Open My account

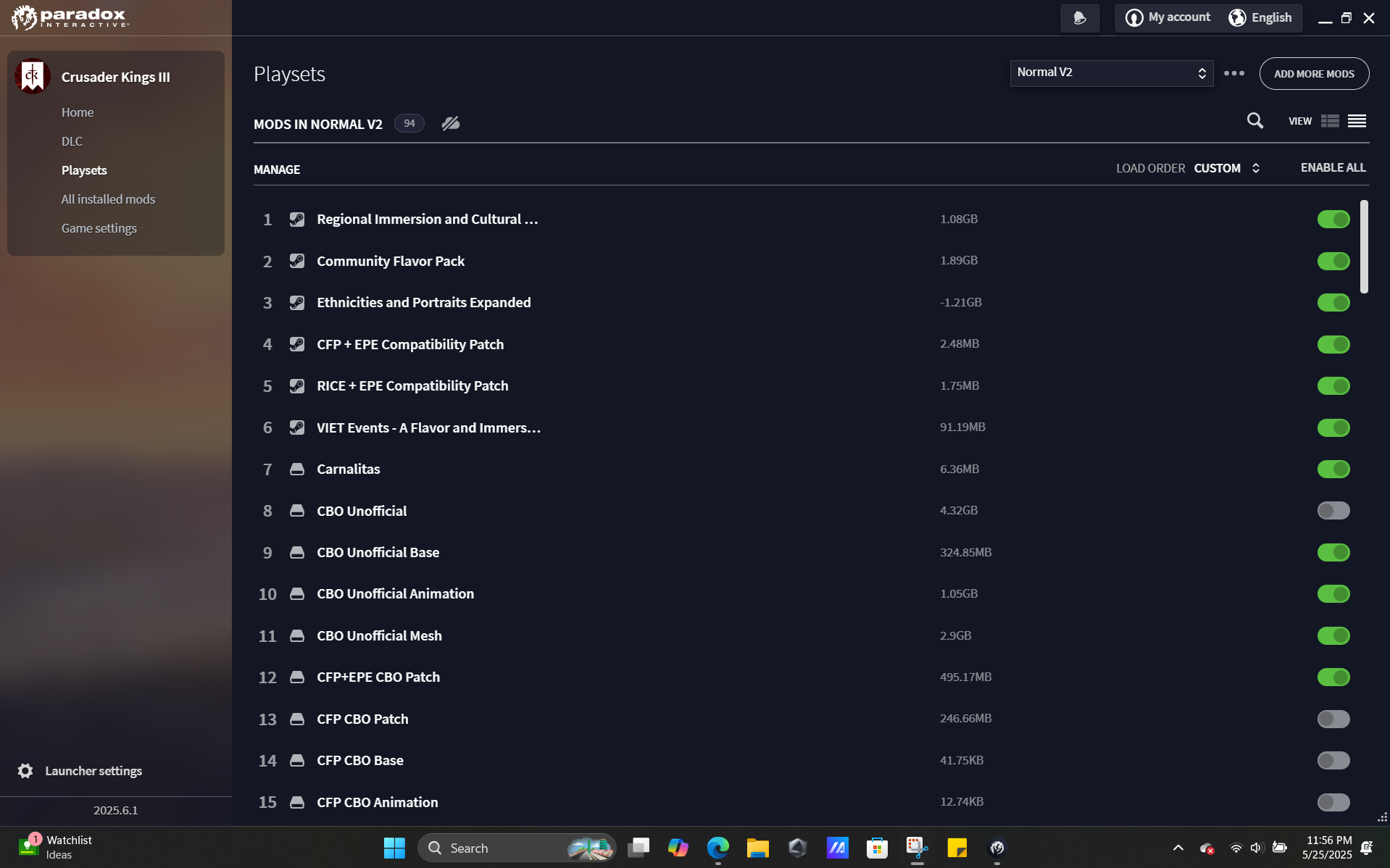[x=1168, y=17]
